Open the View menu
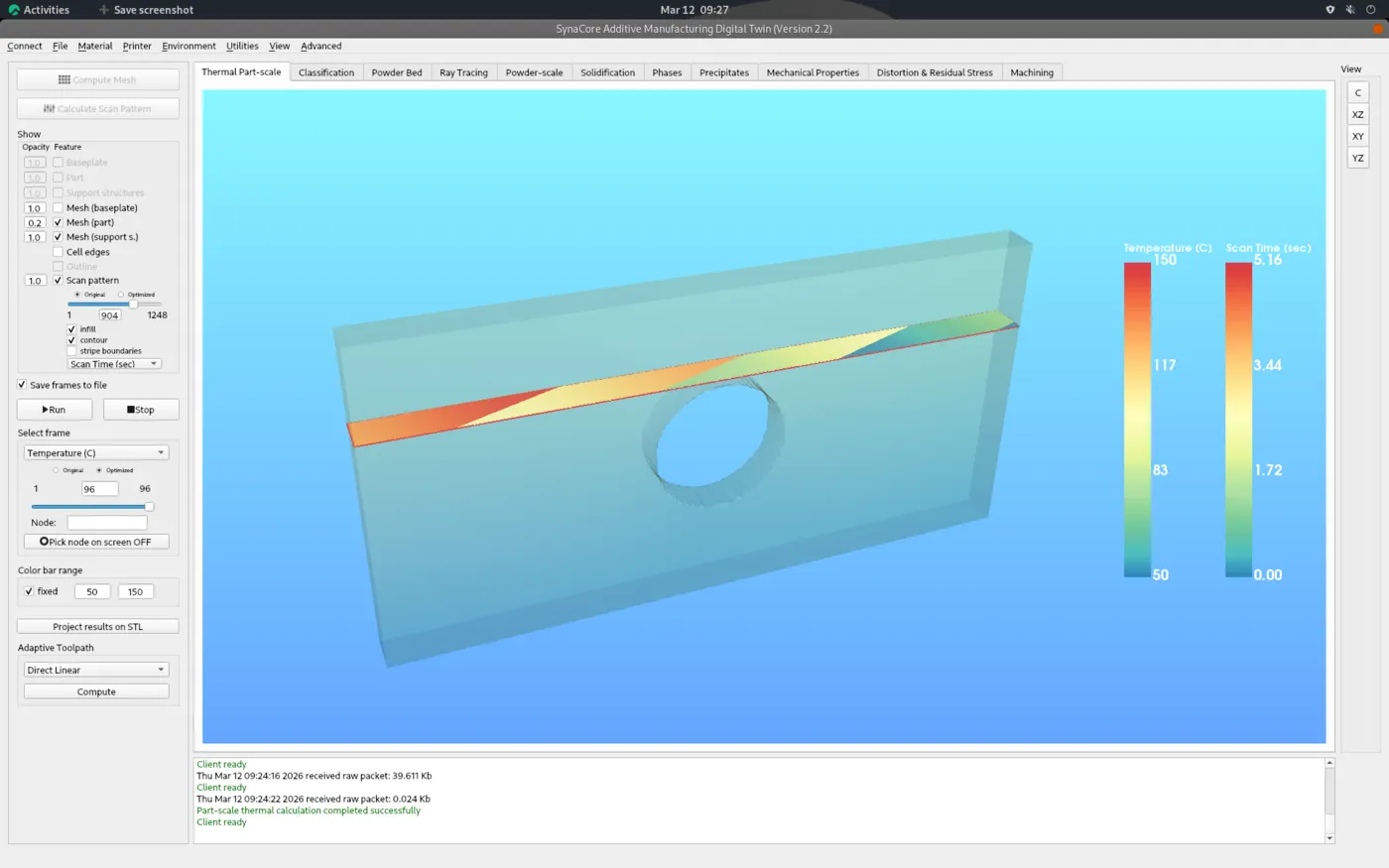Image resolution: width=1389 pixels, height=868 pixels. [x=280, y=46]
